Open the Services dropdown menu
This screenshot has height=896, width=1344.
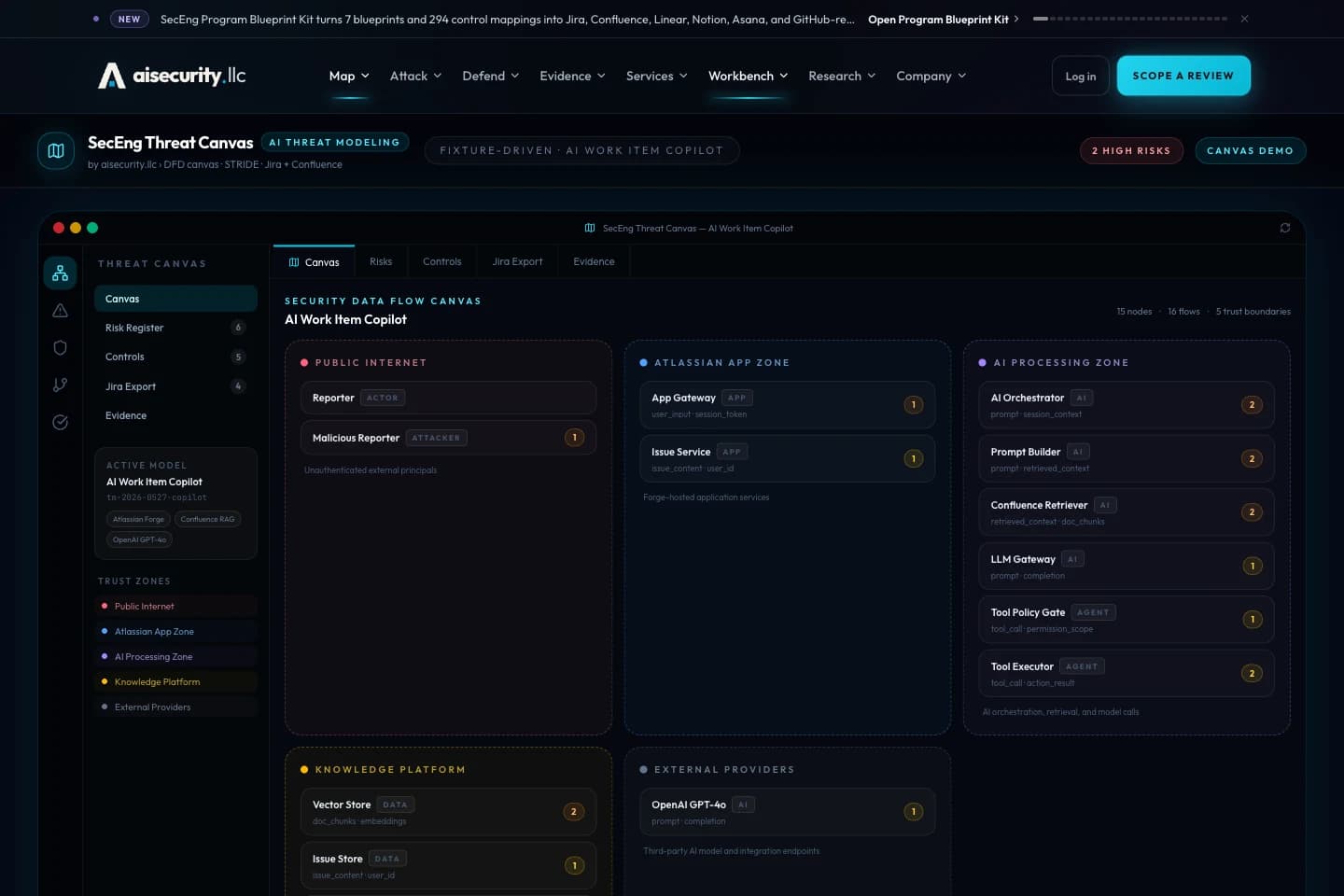pyautogui.click(x=656, y=76)
